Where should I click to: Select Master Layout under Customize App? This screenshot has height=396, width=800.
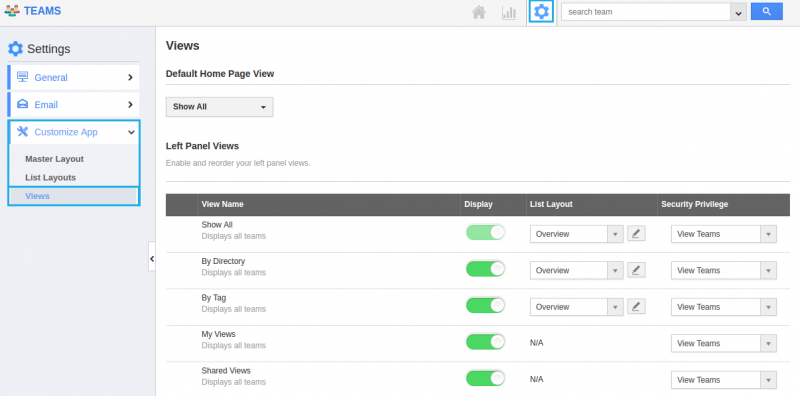tap(54, 159)
